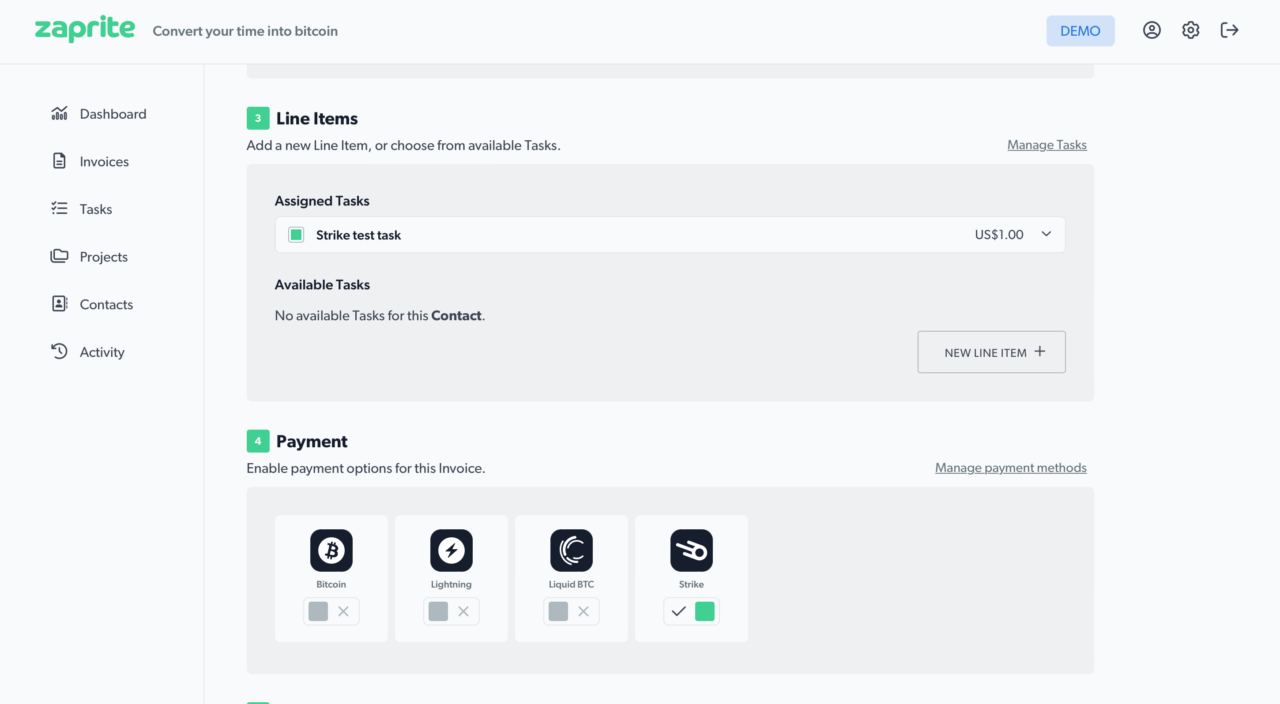Click the Activity history icon in sidebar
1280x704 pixels.
(59, 352)
